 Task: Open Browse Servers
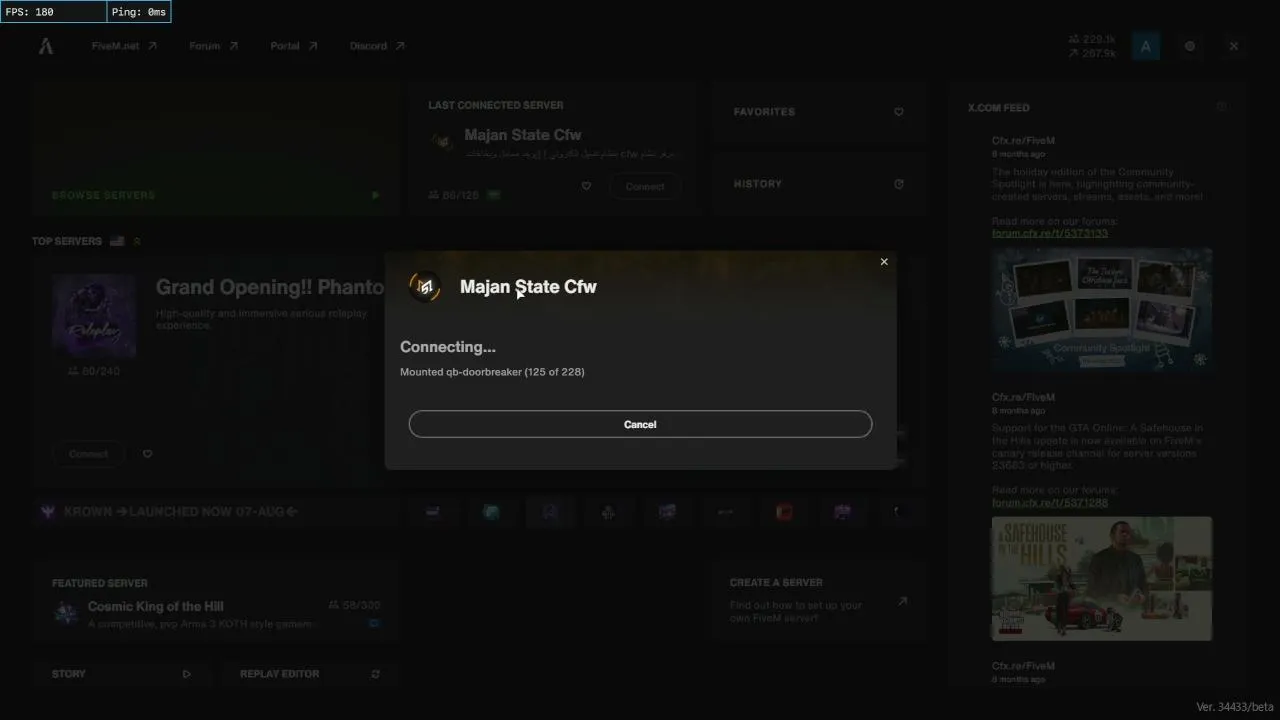pos(216,149)
